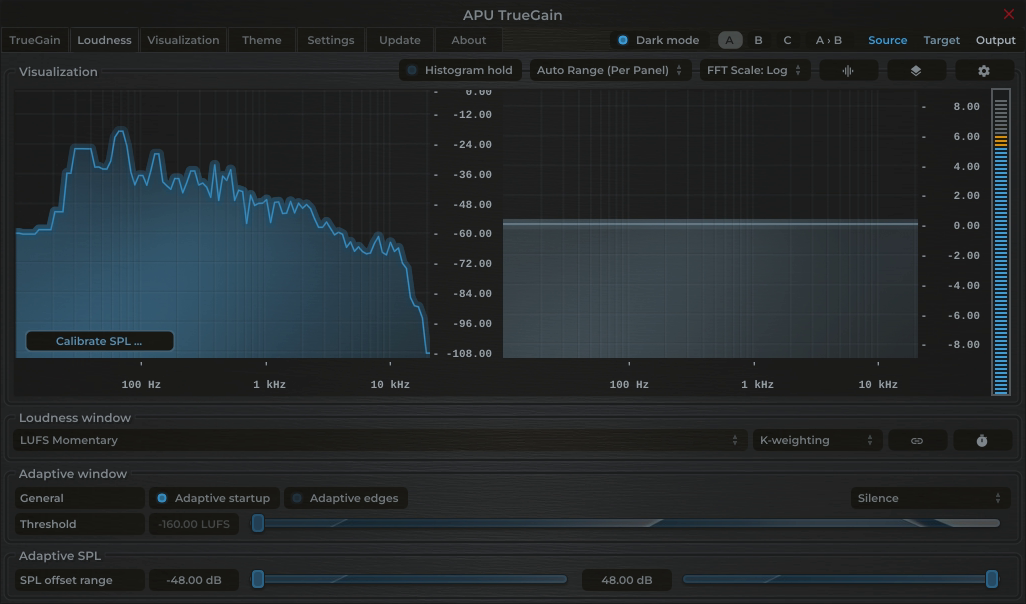This screenshot has width=1026, height=604.
Task: Open the Auto Range (Per Panel) dropdown
Action: [609, 70]
